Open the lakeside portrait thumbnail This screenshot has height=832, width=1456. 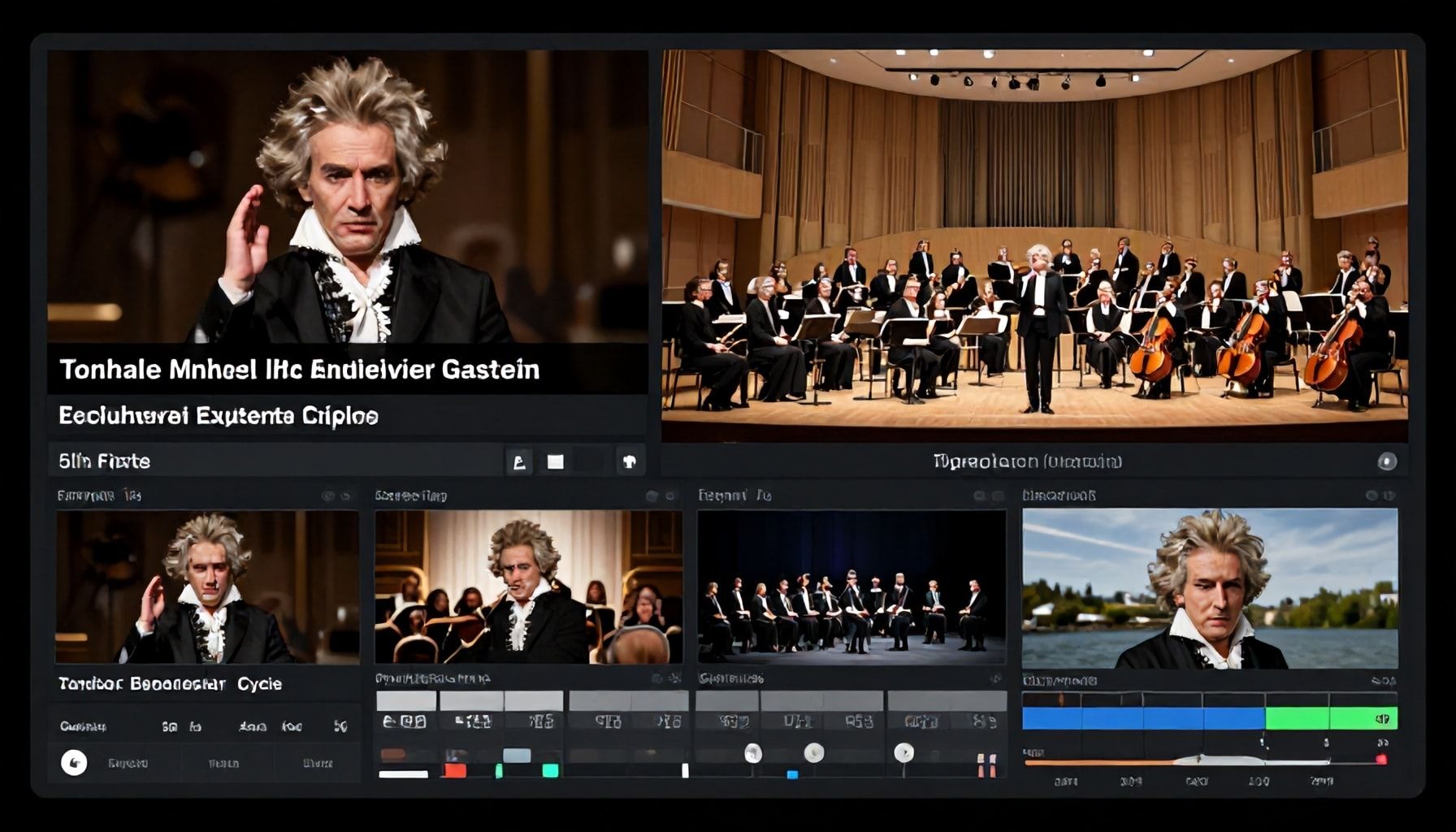[1210, 588]
